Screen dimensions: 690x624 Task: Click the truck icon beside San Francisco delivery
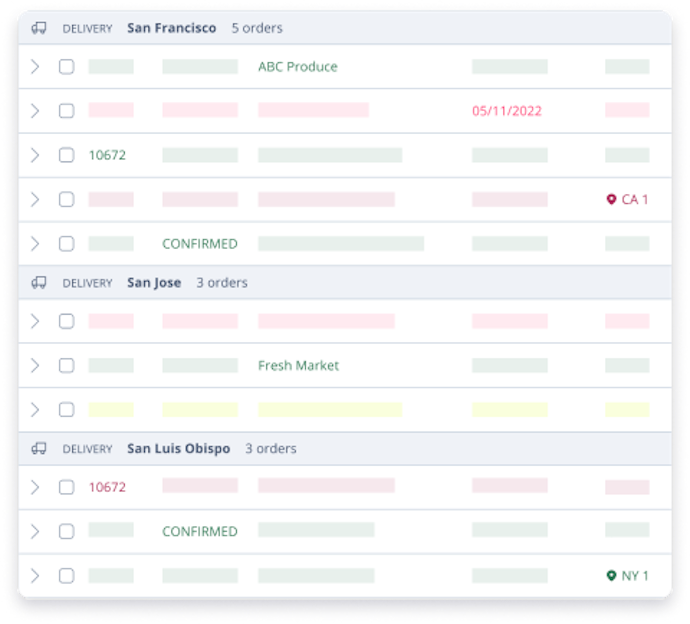point(39,28)
